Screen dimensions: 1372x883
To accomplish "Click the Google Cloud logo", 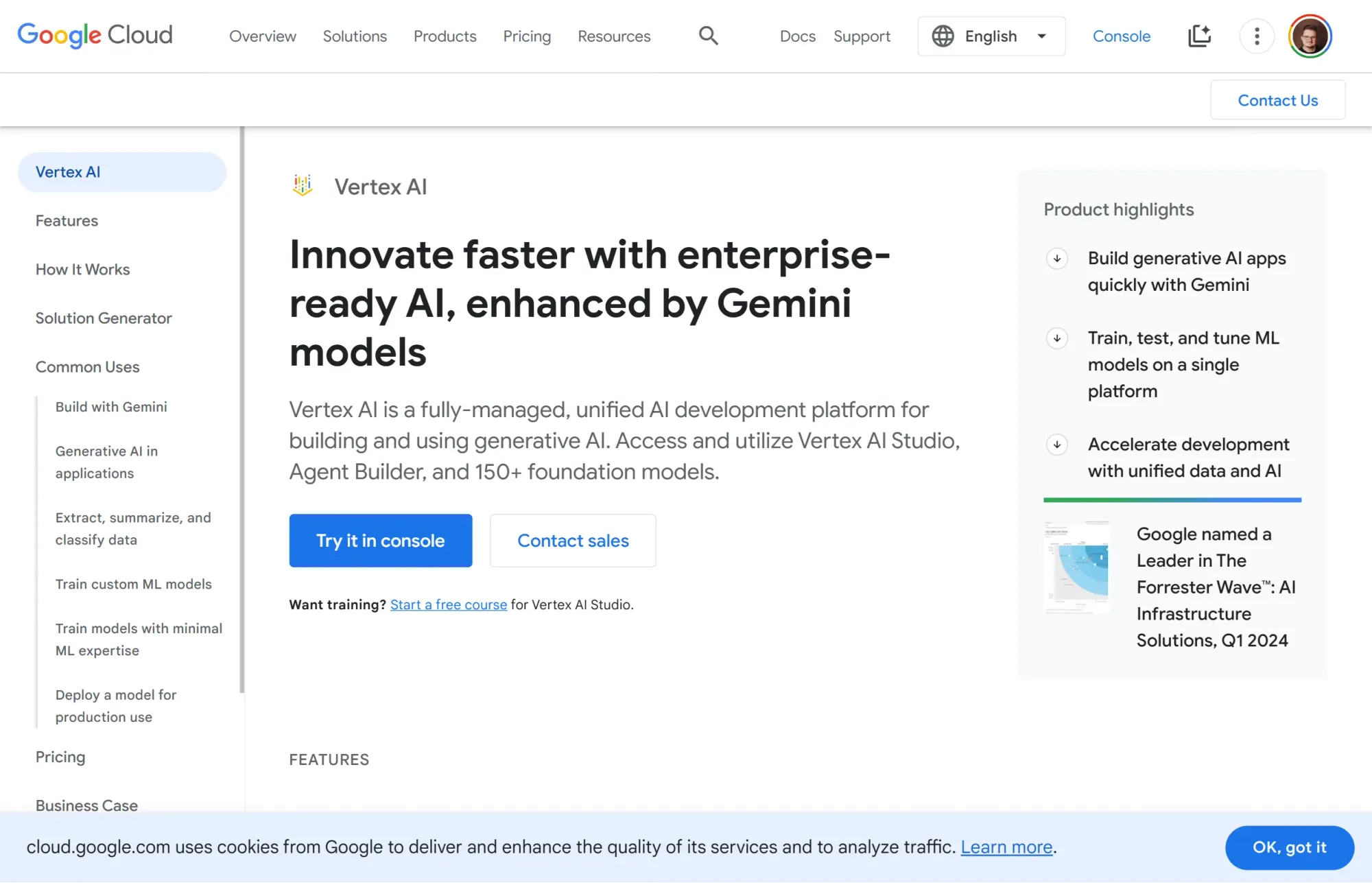I will coord(95,34).
